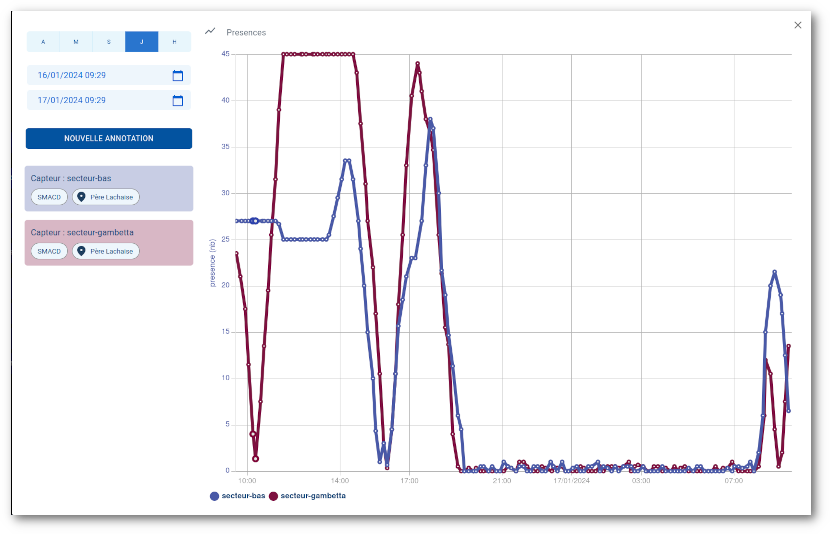
Task: Close the presences chart dialog
Action: coord(797,25)
